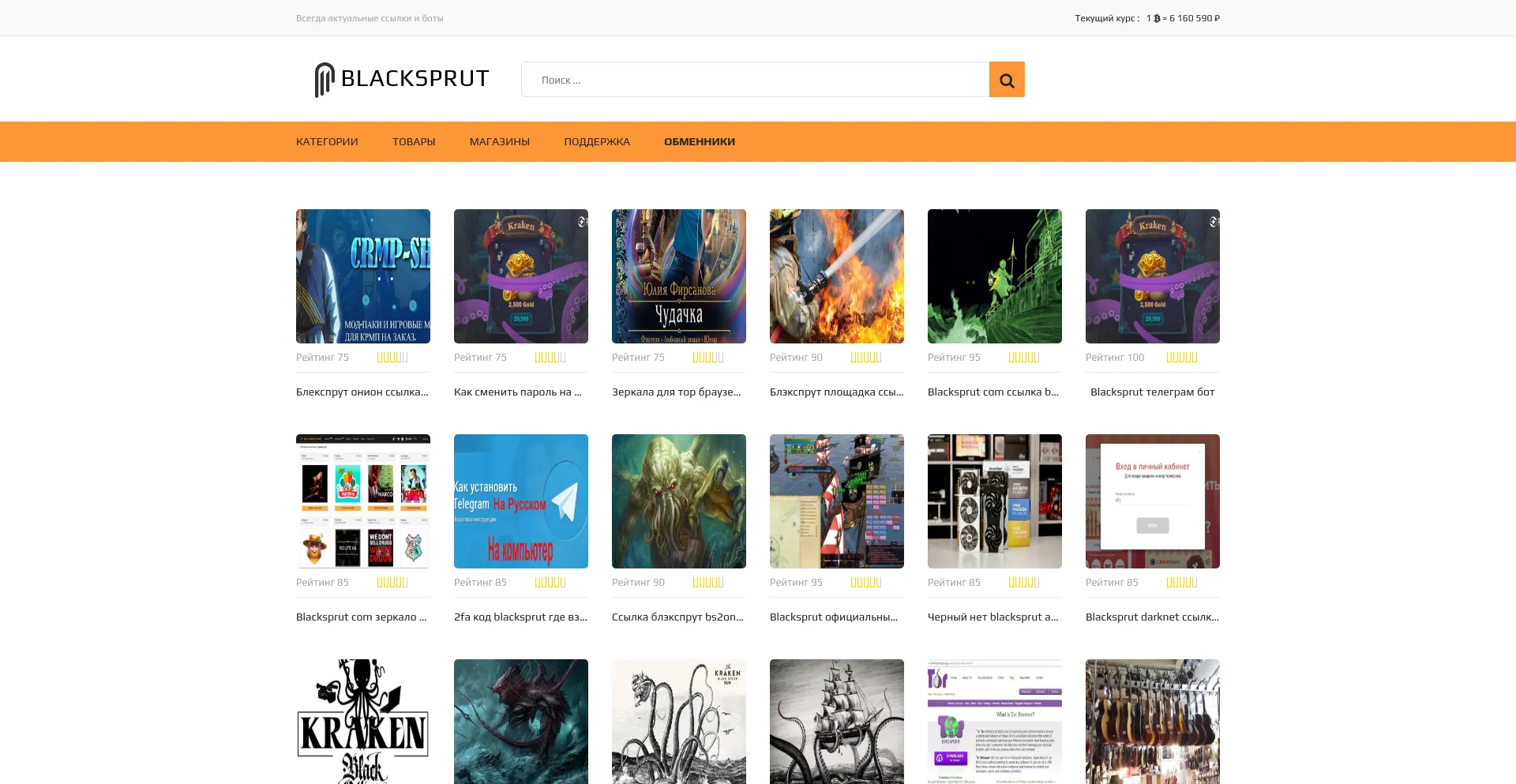Open the Telegram на русском thumbnail
This screenshot has height=784, width=1516.
tap(521, 501)
